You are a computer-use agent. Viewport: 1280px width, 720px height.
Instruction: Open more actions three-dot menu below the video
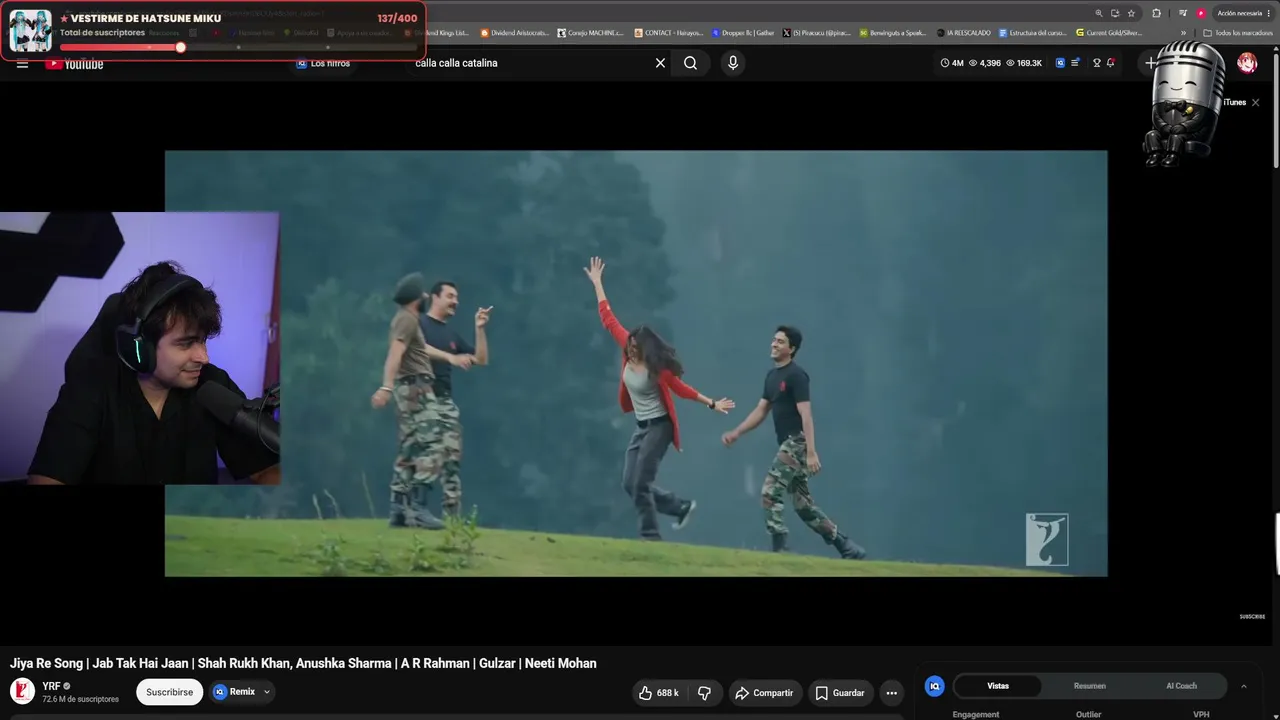tap(891, 693)
